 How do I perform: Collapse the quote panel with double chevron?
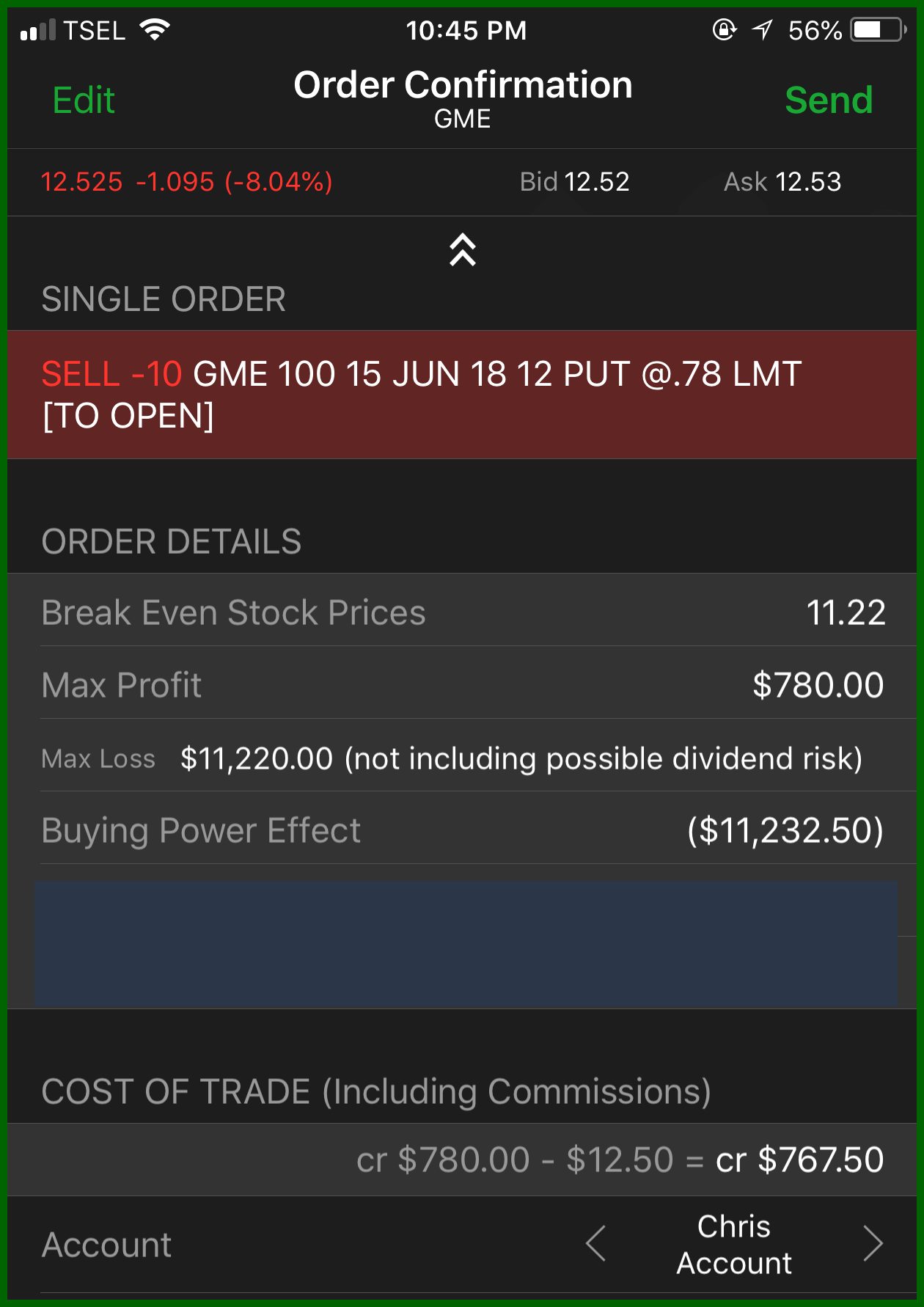(463, 249)
